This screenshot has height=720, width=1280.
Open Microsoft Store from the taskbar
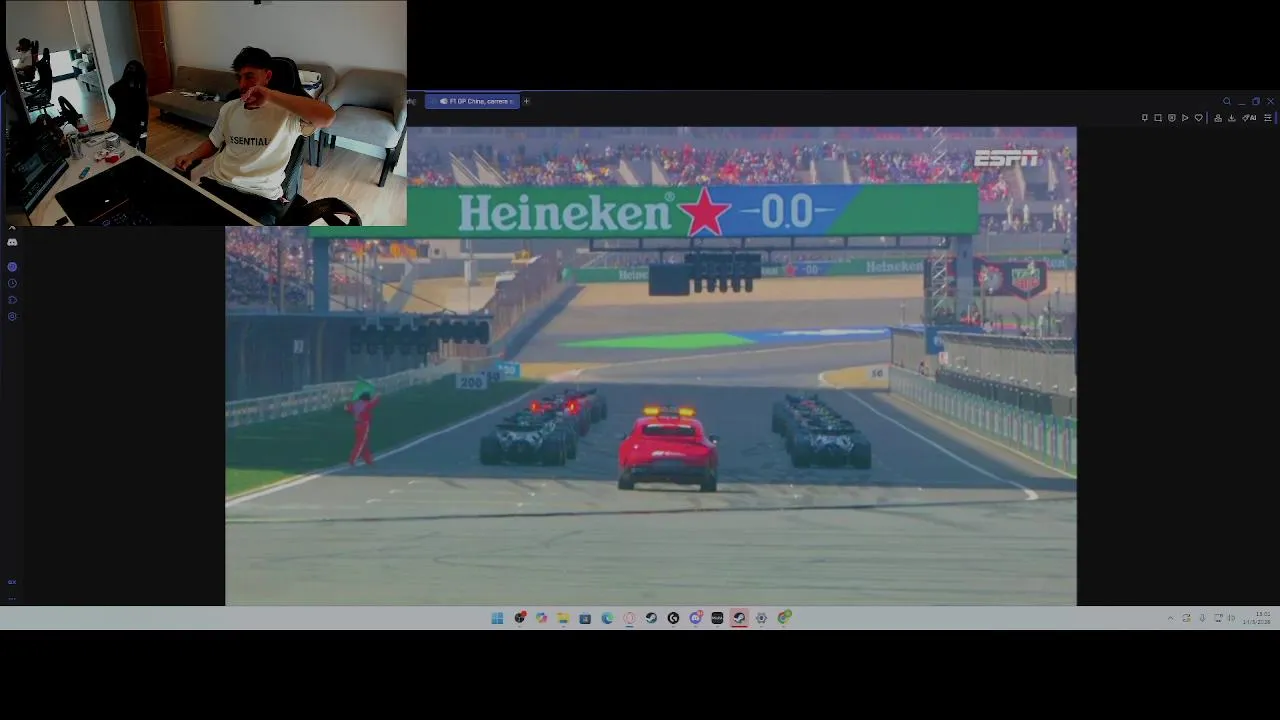(x=585, y=618)
